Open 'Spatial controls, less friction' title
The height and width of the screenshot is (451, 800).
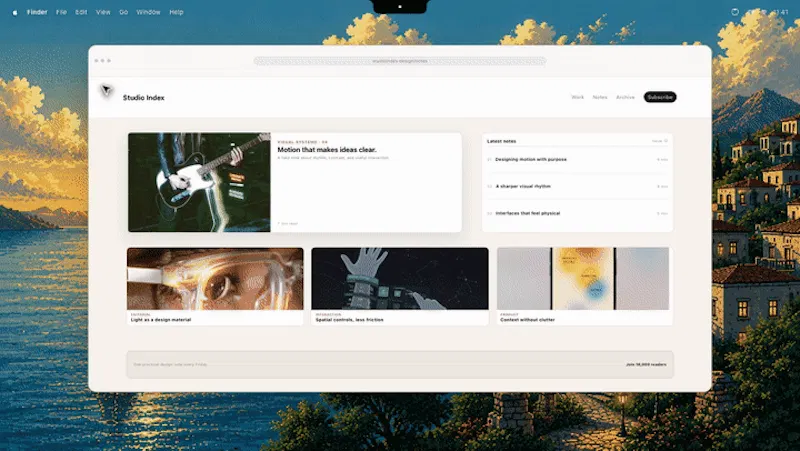tap(349, 320)
